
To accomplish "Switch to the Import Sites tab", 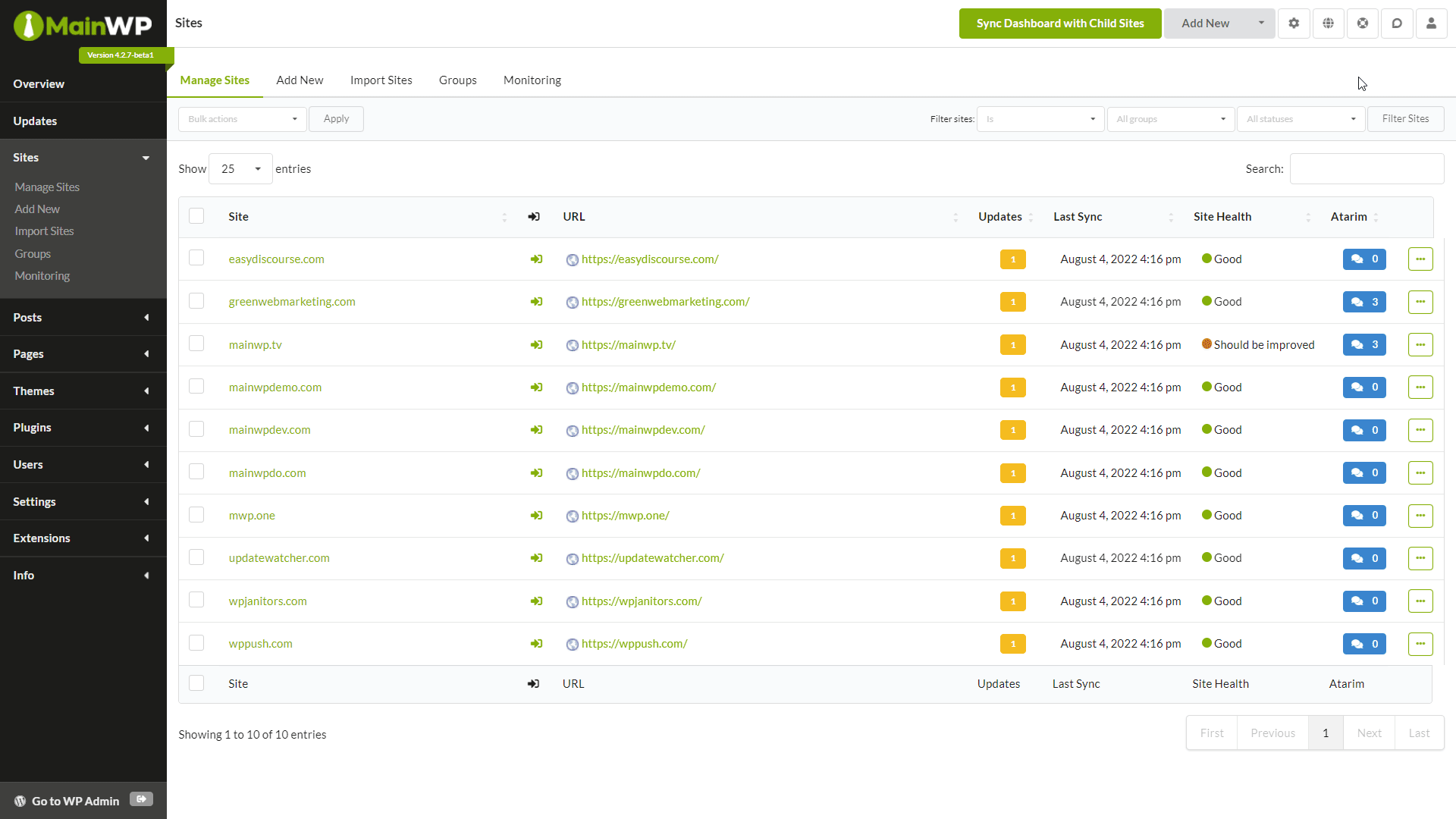I will 381,80.
